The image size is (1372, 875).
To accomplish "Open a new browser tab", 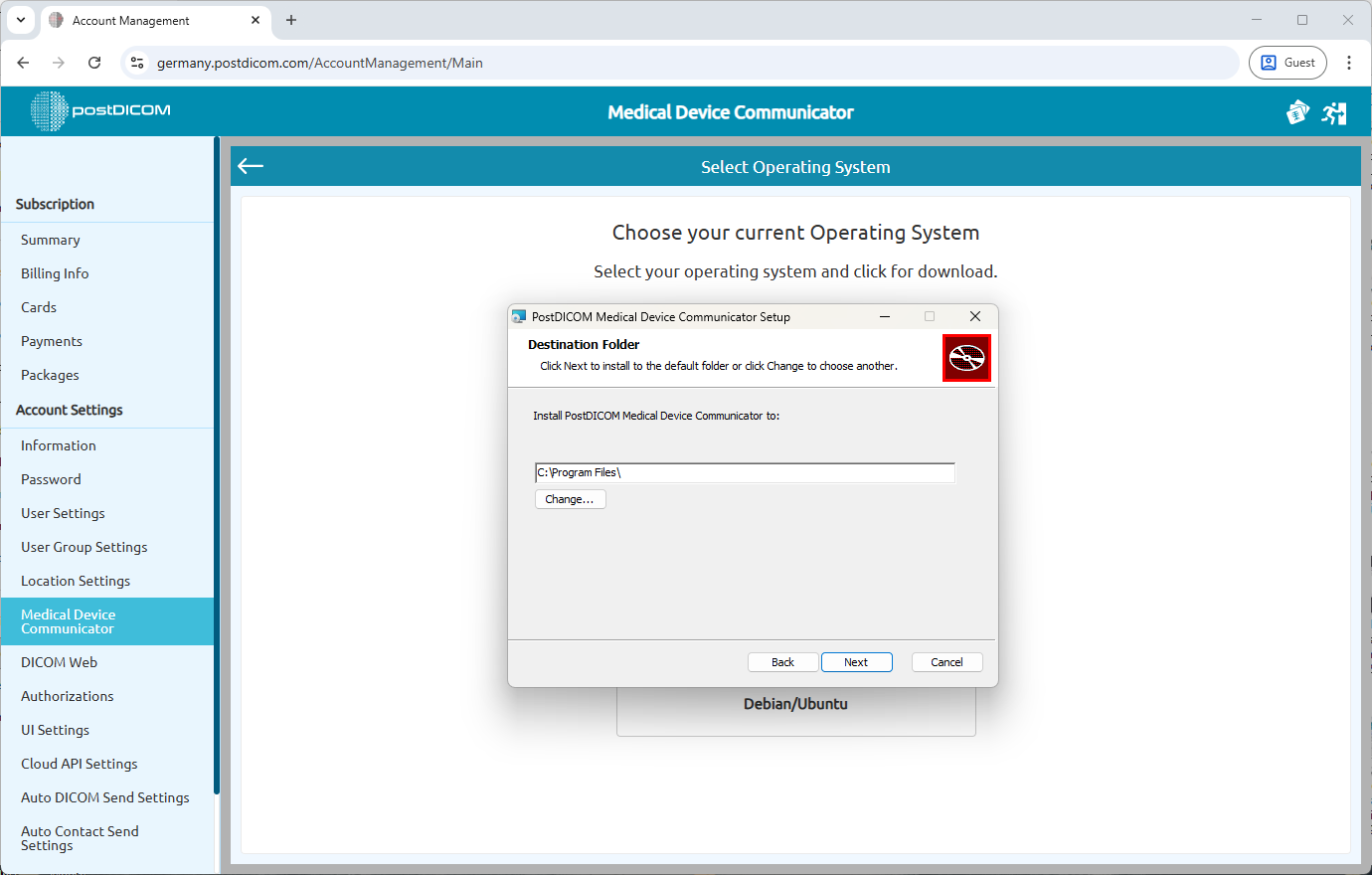I will click(290, 20).
